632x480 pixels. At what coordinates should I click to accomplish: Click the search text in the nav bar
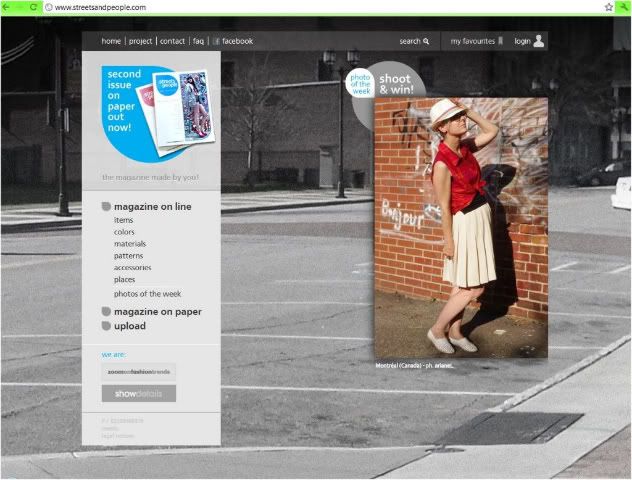[x=410, y=41]
